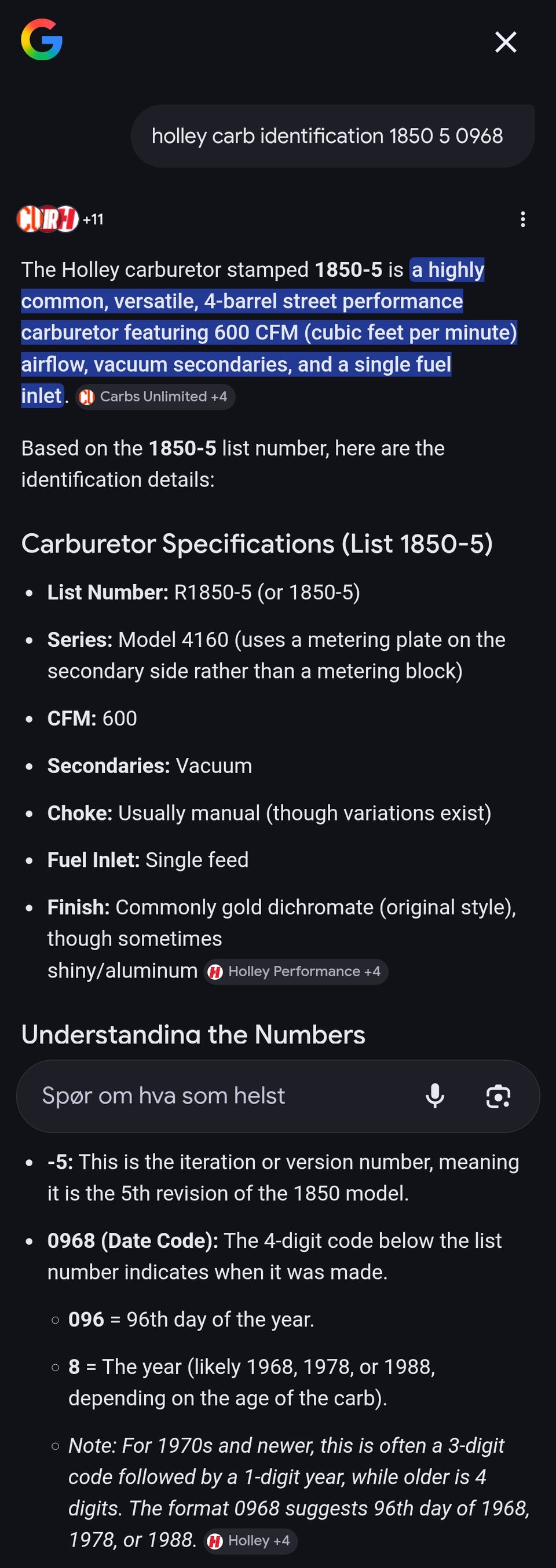The image size is (556, 1568).
Task: Open the Carbs Unlimited +4 source chip
Action: [x=155, y=397]
